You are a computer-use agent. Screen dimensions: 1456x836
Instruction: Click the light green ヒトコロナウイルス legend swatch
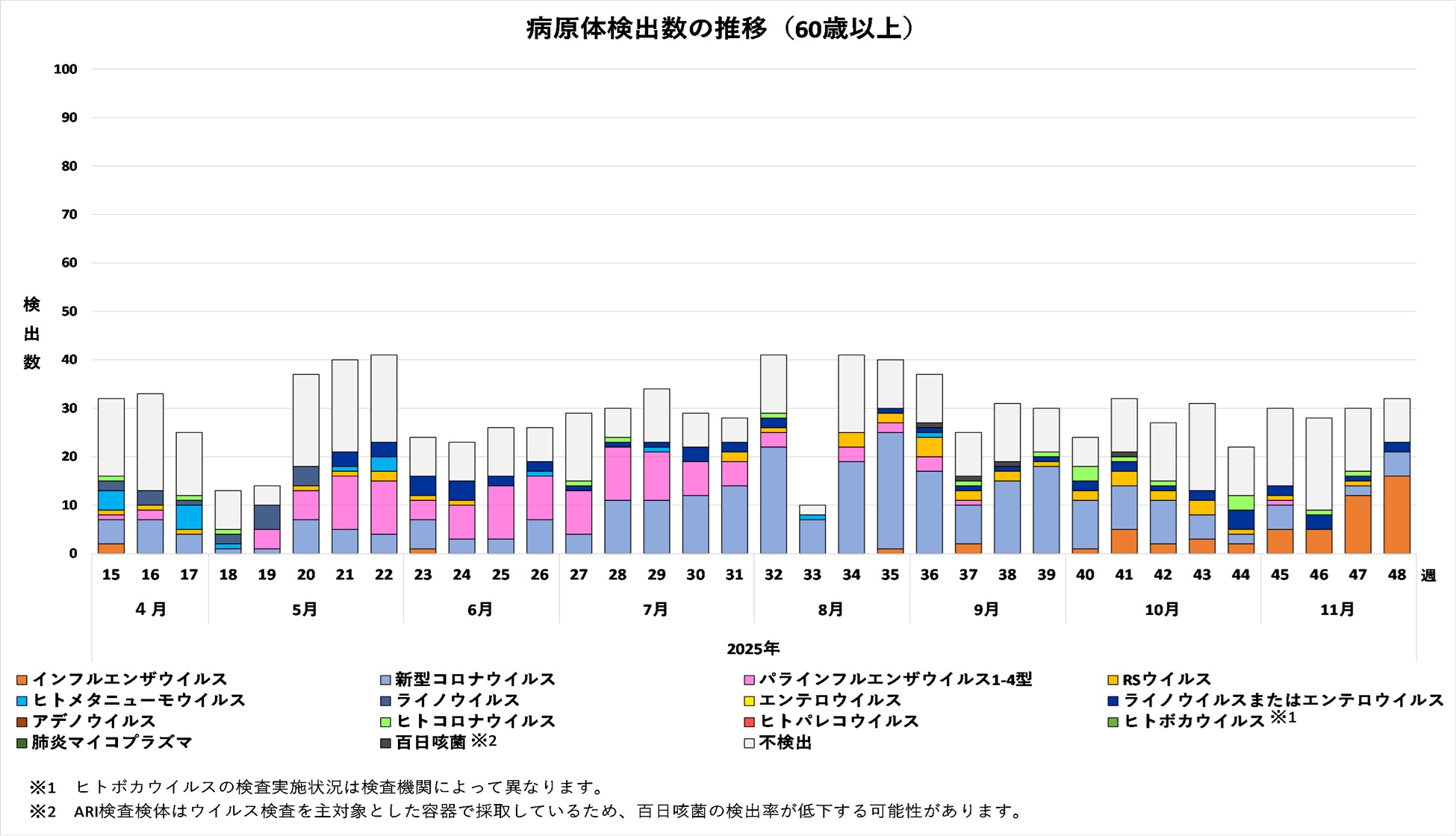(x=385, y=722)
